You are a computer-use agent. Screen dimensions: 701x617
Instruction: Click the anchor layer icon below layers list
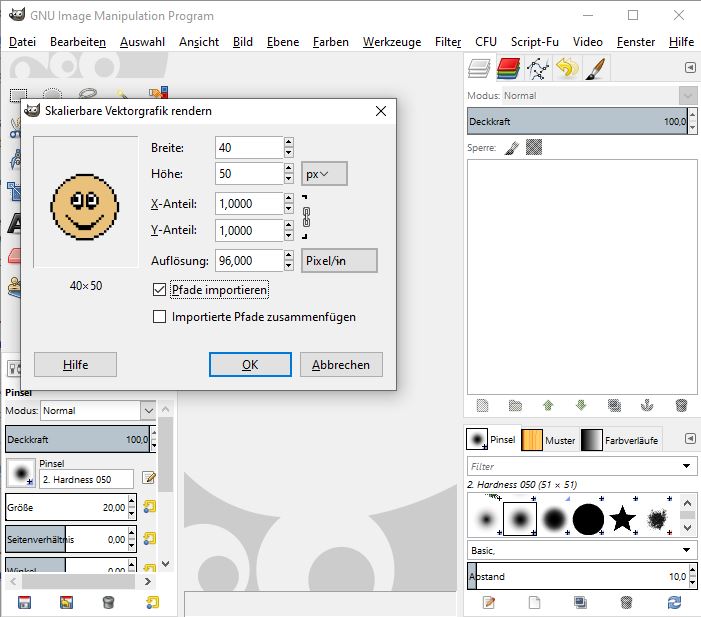click(x=646, y=405)
